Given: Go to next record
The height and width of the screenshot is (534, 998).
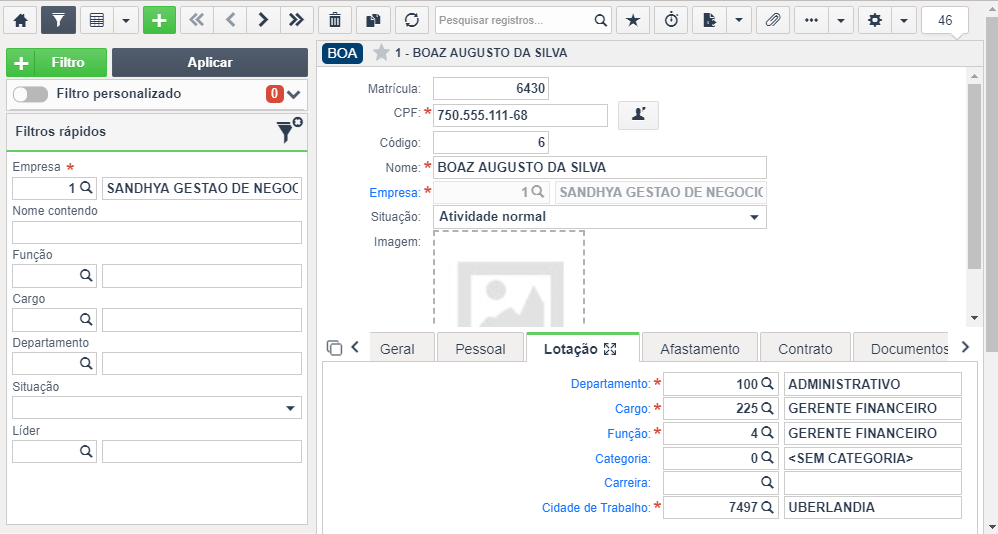Looking at the screenshot, I should click(264, 20).
